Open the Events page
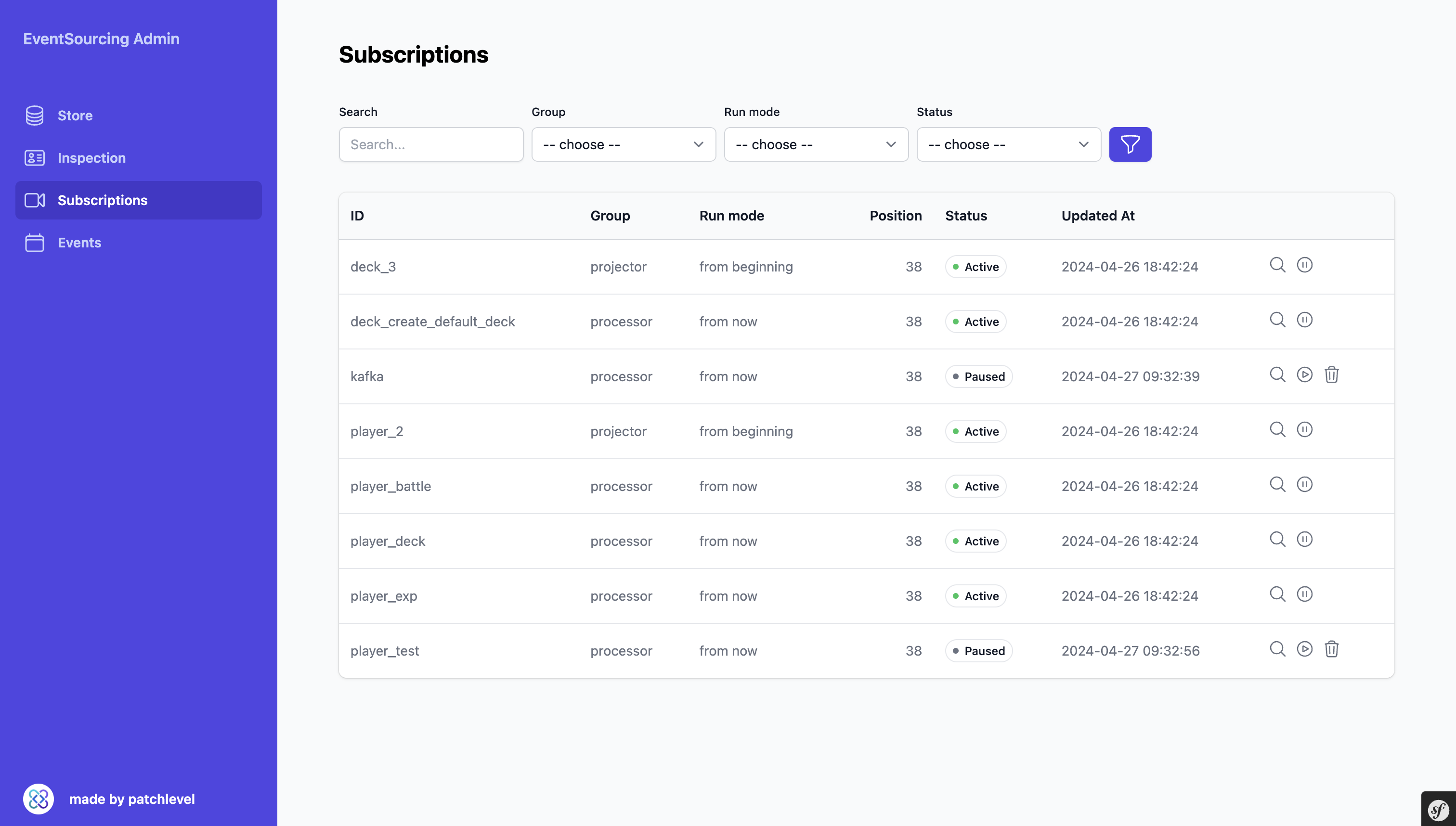The image size is (1456, 826). (x=139, y=243)
